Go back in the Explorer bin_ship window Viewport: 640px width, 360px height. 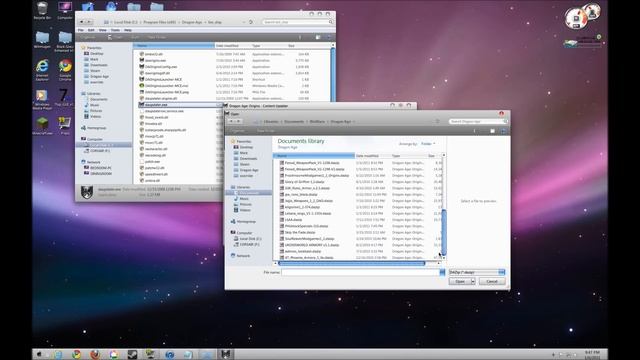coord(82,22)
